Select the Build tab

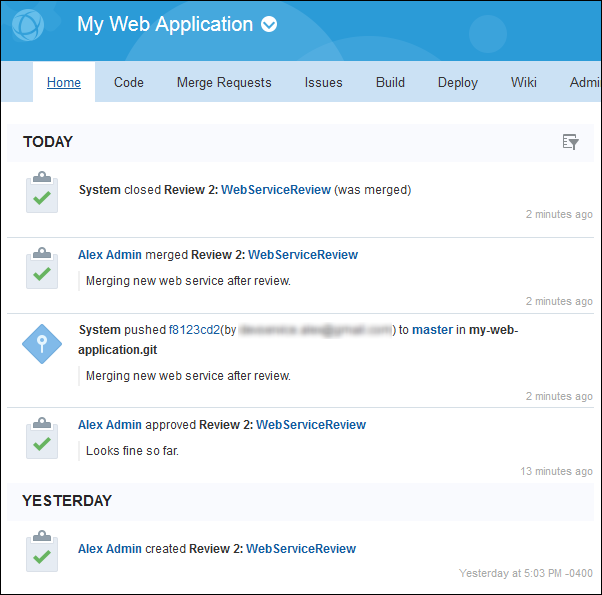pyautogui.click(x=390, y=83)
